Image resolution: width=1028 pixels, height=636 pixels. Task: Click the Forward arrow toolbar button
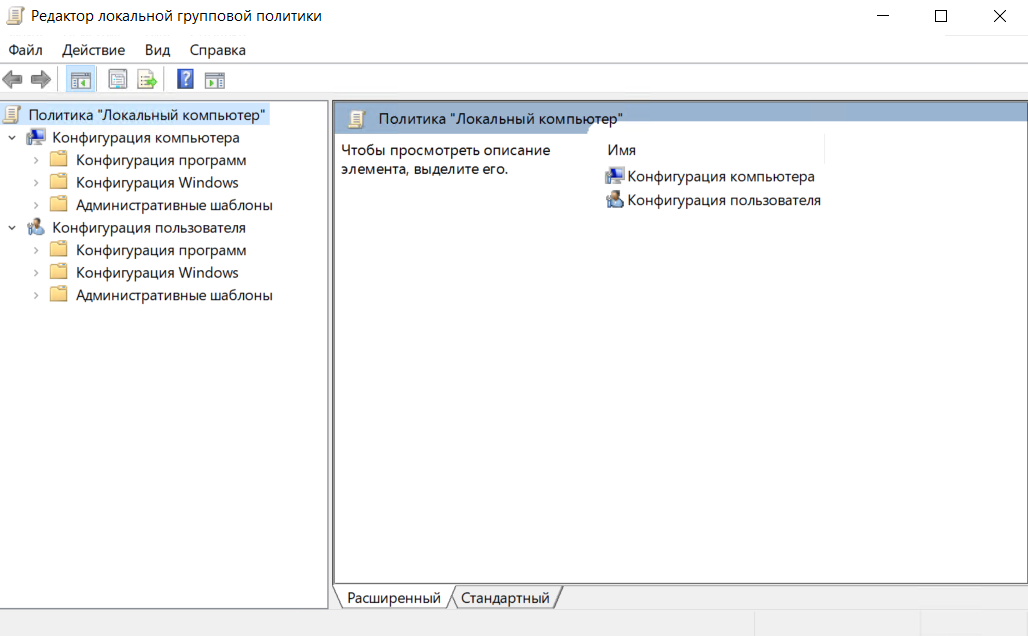[41, 79]
